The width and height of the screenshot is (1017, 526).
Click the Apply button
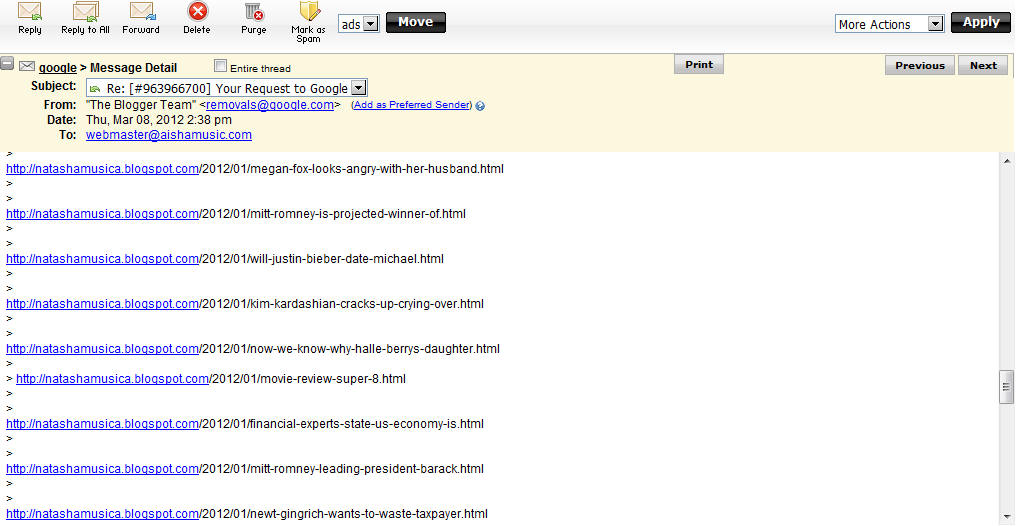981,22
